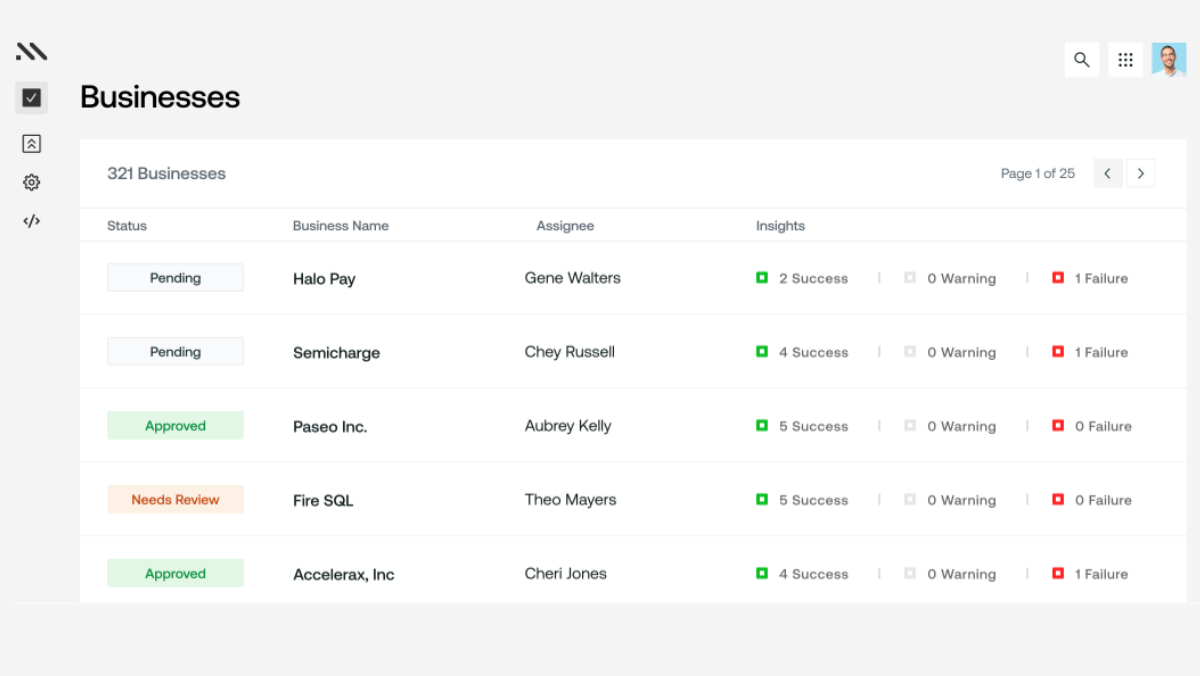Toggle the Pending status badge on Halo Pay

pos(175,277)
